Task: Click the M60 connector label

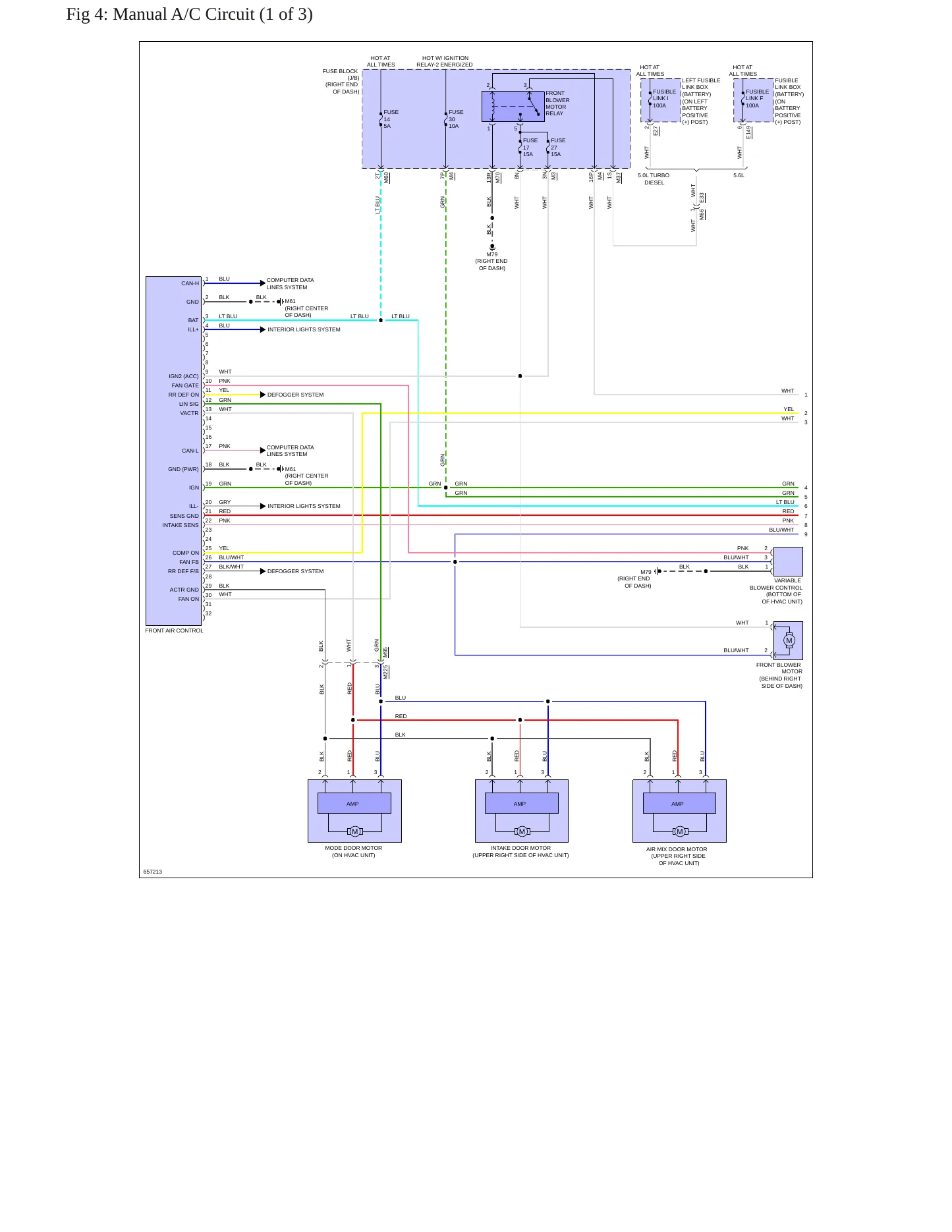Action: pos(387,177)
